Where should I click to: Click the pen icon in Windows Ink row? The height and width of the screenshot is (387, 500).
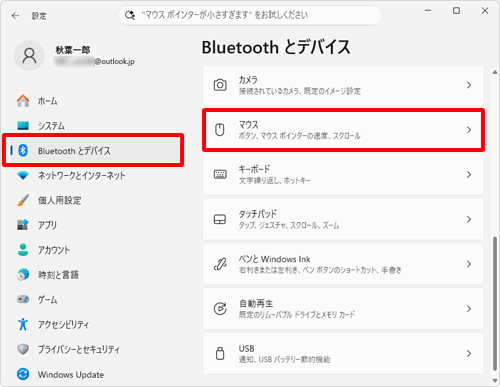(x=220, y=264)
